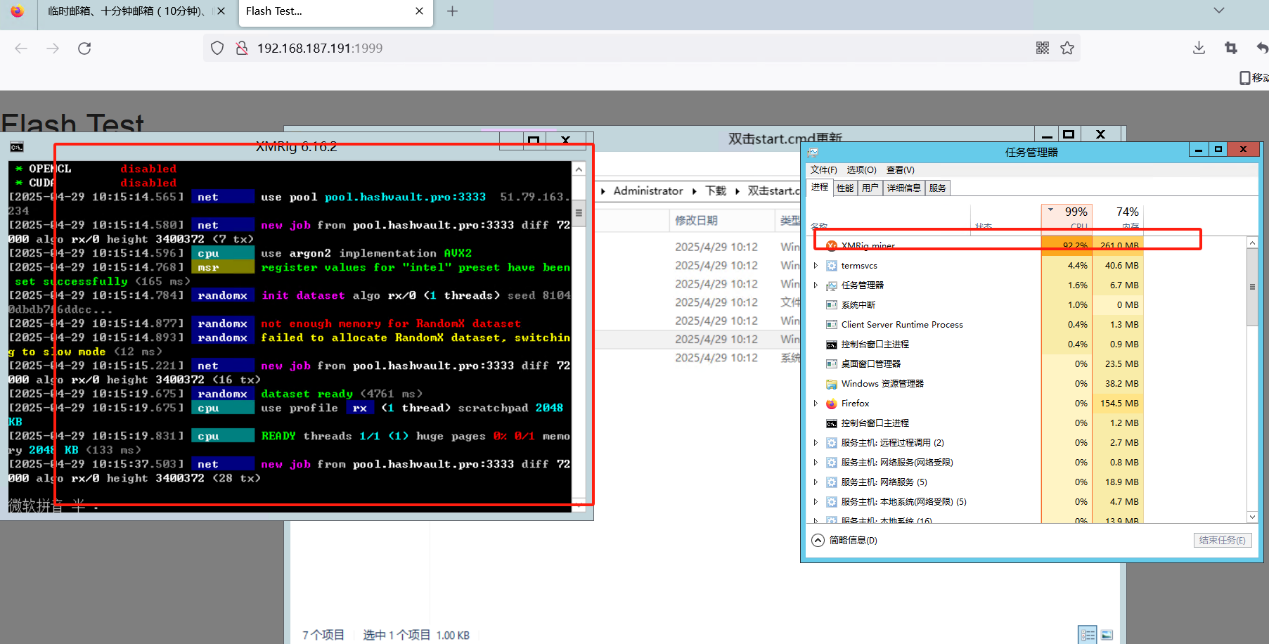Reload the Flash Test page
This screenshot has height=644, width=1269.
point(85,48)
